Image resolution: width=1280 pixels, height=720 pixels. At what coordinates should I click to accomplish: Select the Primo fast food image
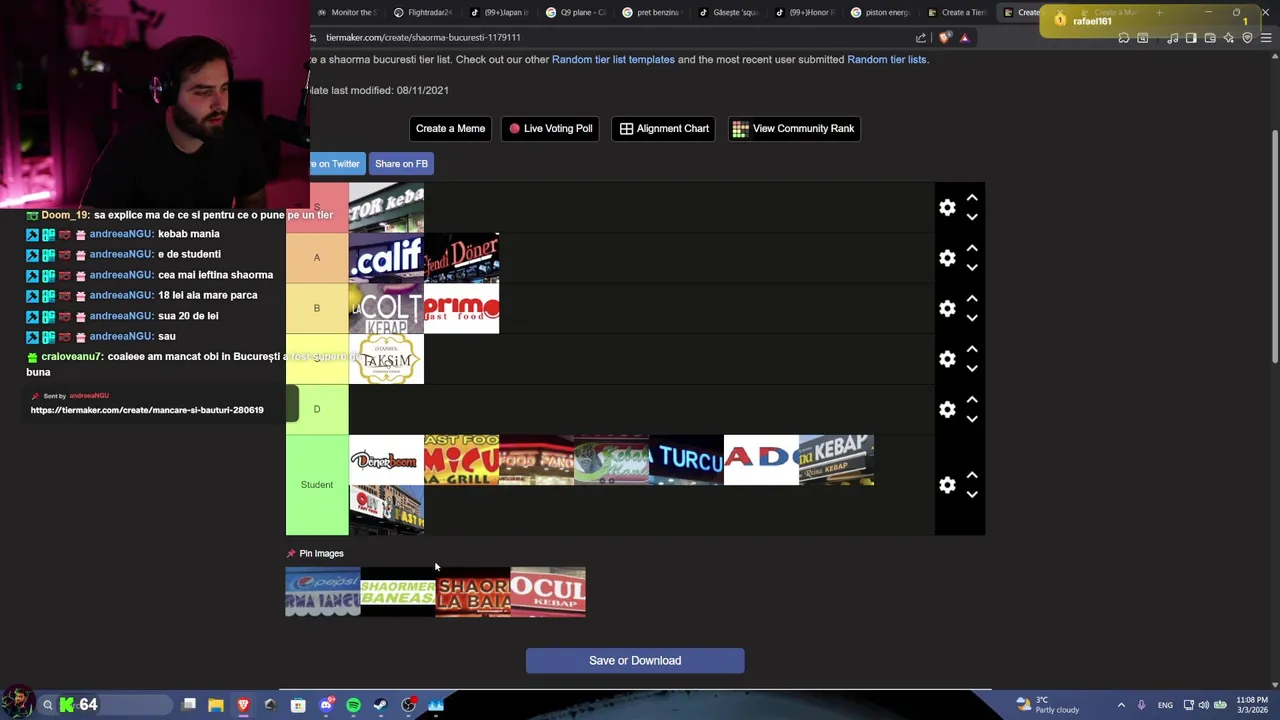[x=461, y=308]
